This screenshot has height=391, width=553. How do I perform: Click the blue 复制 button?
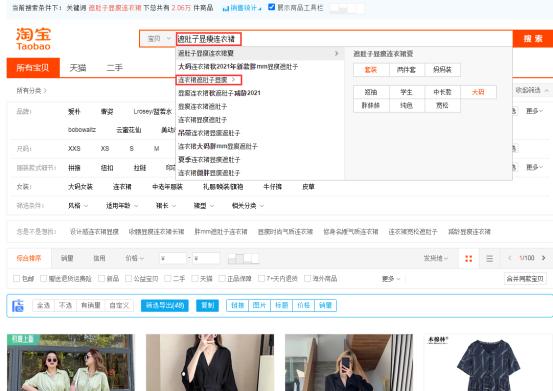[x=207, y=305]
